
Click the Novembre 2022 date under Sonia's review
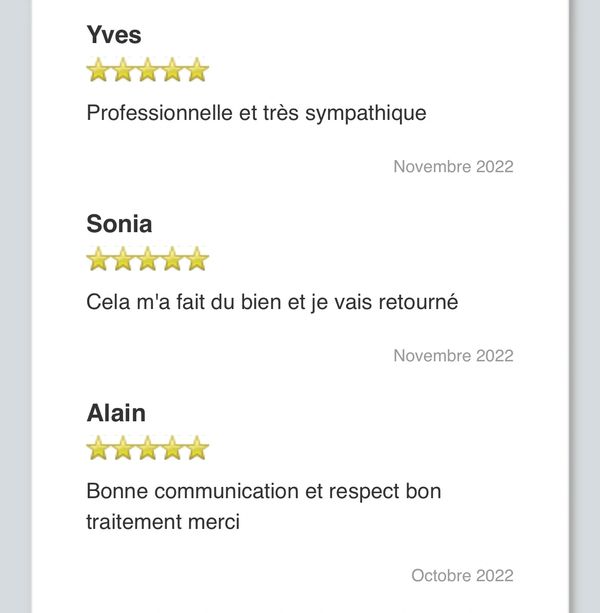453,356
